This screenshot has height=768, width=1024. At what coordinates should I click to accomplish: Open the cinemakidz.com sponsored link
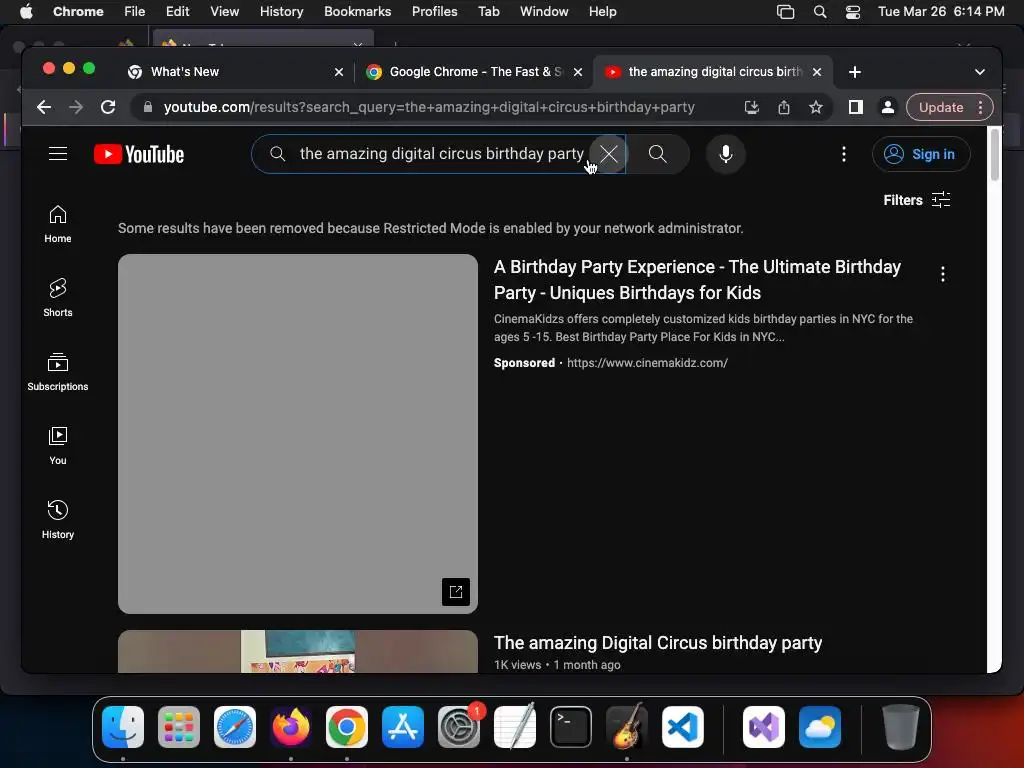pos(647,363)
